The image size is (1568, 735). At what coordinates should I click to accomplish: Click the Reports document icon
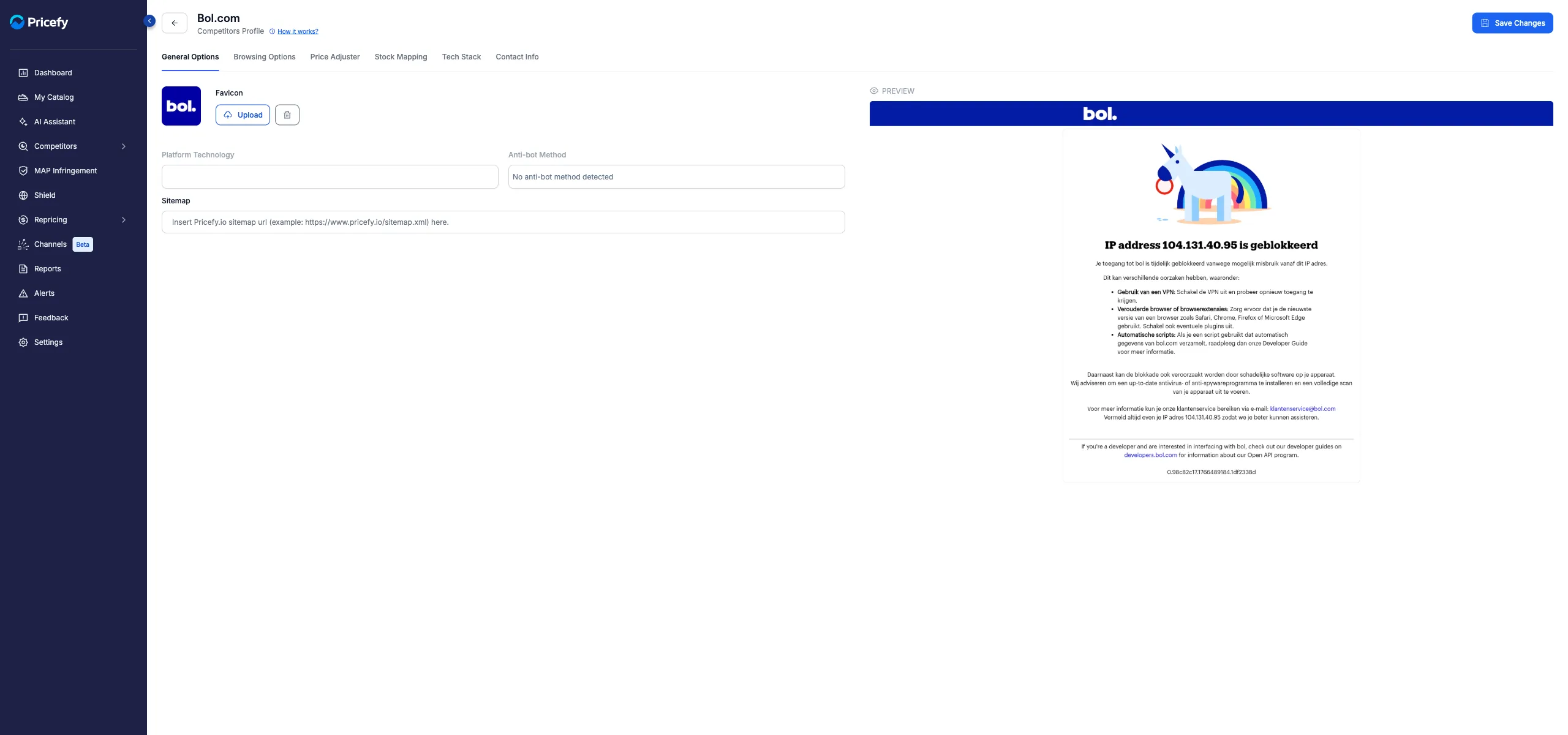coord(23,269)
